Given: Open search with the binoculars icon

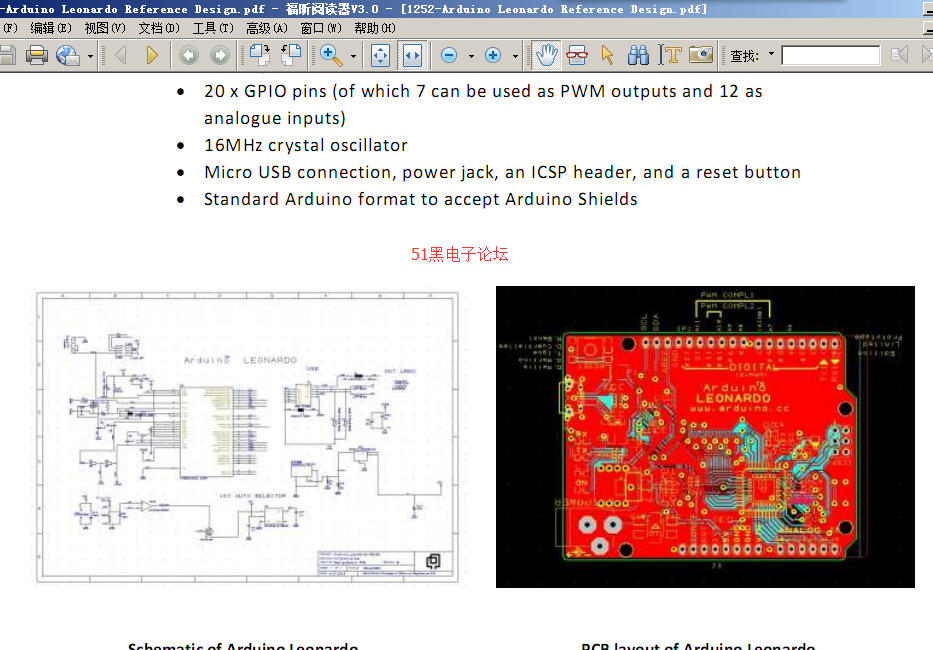Looking at the screenshot, I should click(x=638, y=55).
